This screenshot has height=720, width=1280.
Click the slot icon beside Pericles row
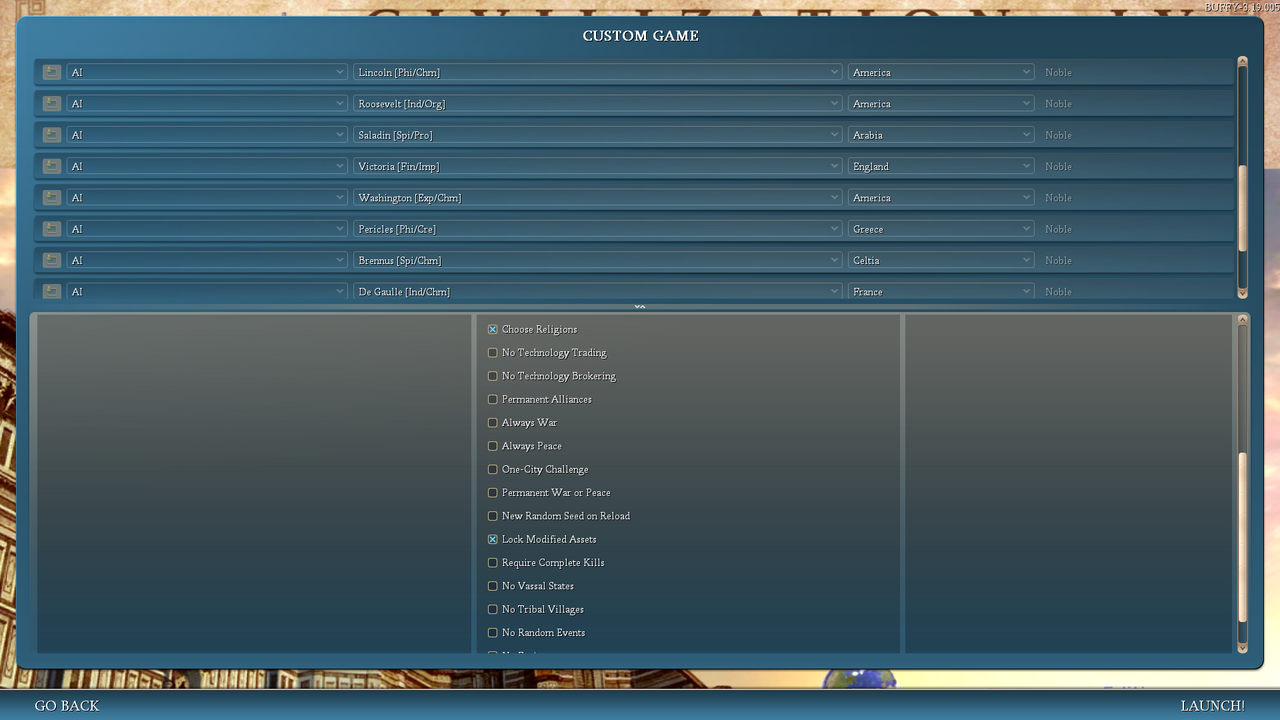pos(52,229)
